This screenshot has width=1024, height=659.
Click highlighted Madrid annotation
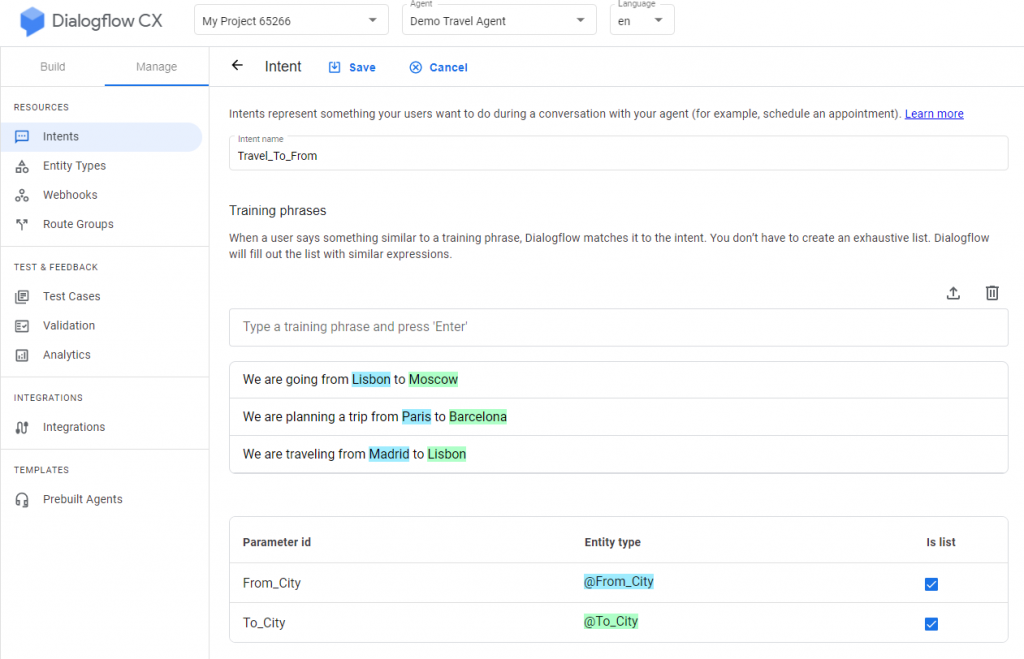coord(389,454)
